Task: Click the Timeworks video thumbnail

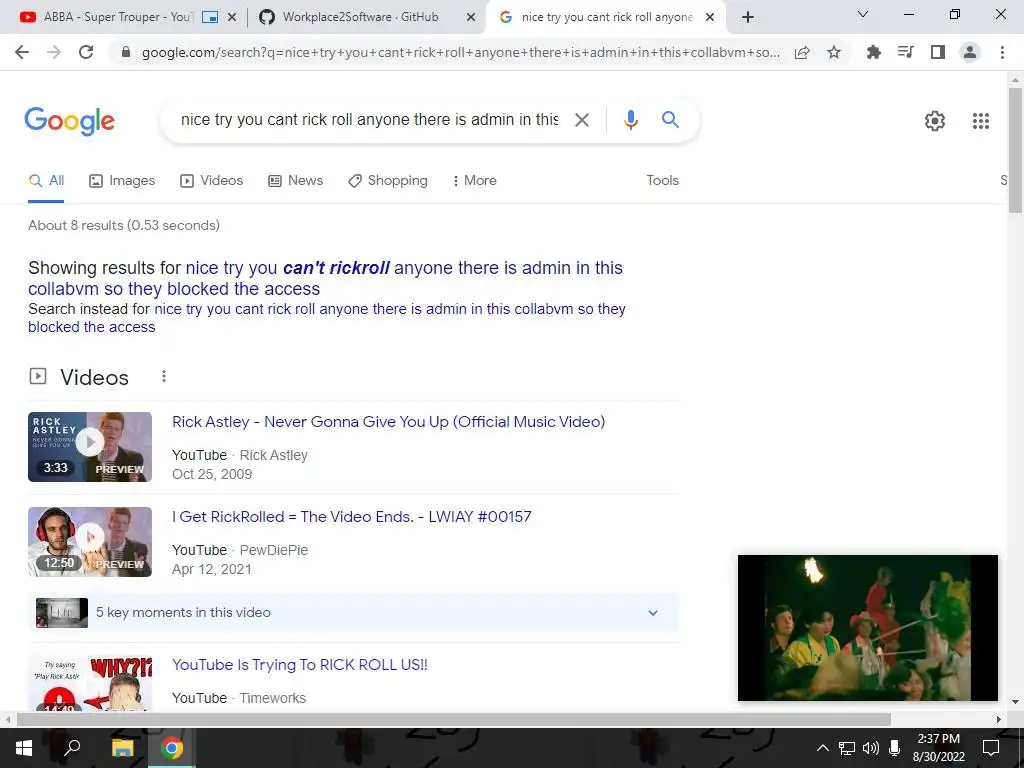Action: (90, 683)
